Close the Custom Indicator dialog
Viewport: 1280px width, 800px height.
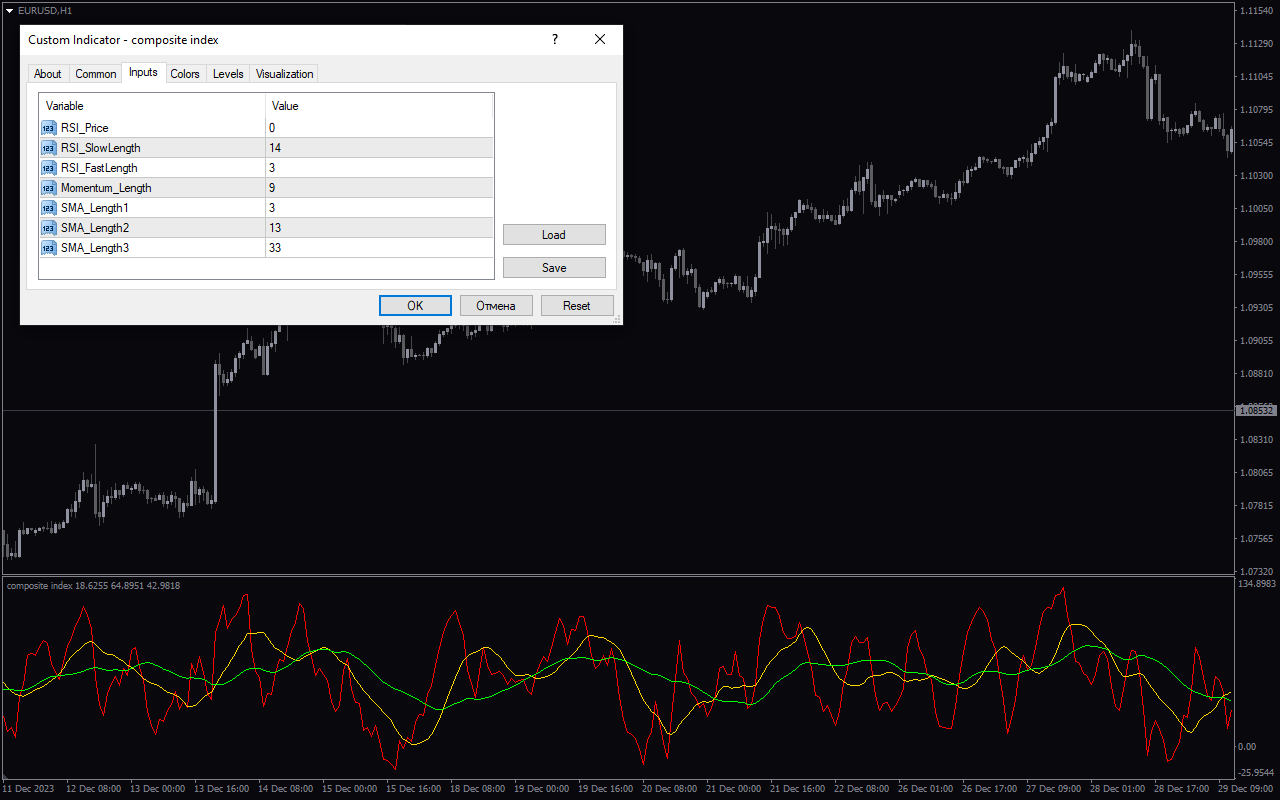pos(600,40)
